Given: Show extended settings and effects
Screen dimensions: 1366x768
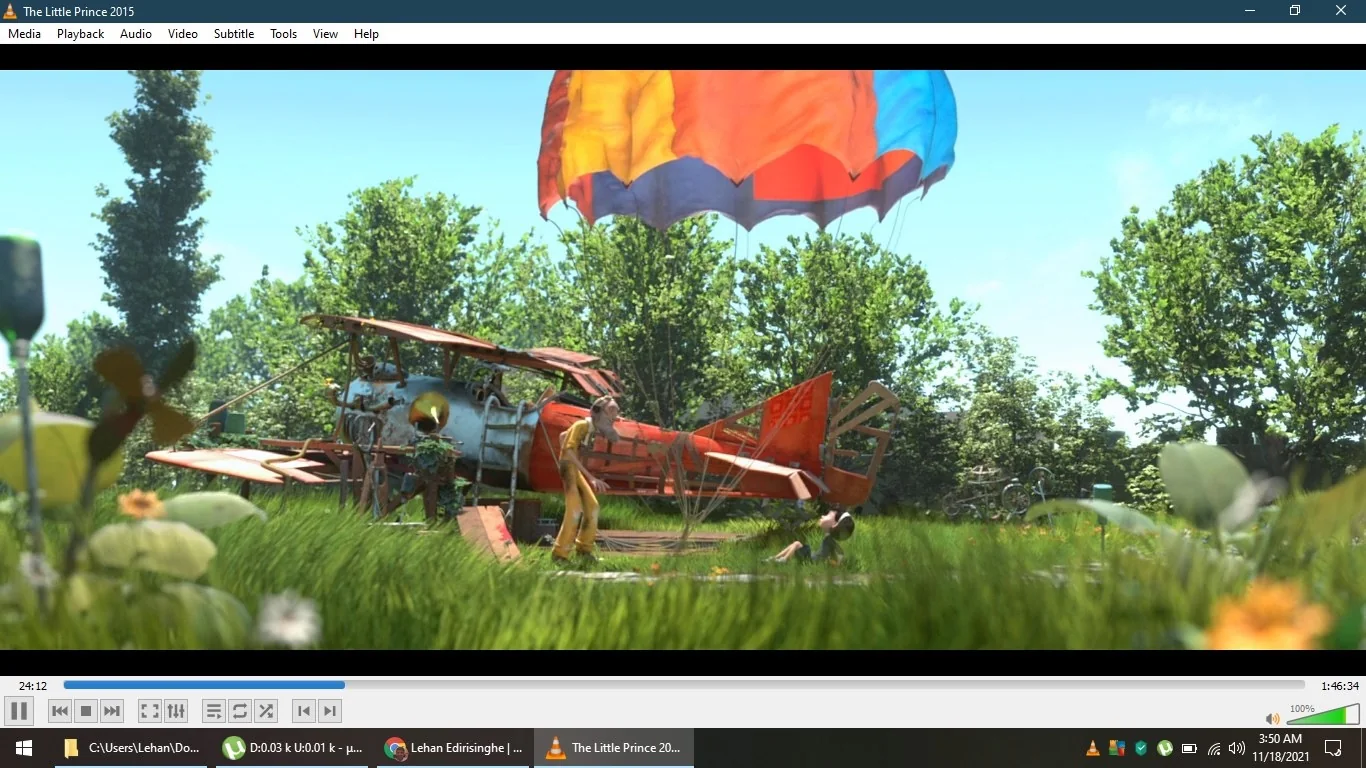Looking at the screenshot, I should (x=176, y=711).
